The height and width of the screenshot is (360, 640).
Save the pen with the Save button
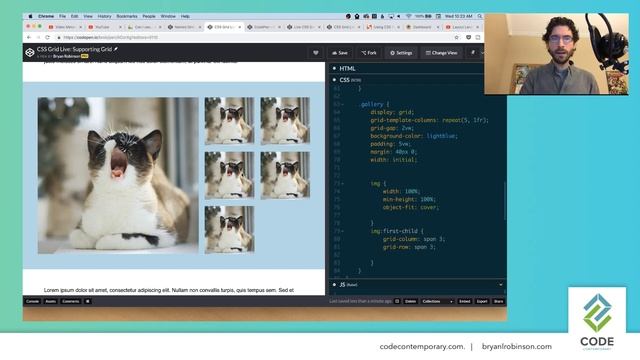pos(340,53)
